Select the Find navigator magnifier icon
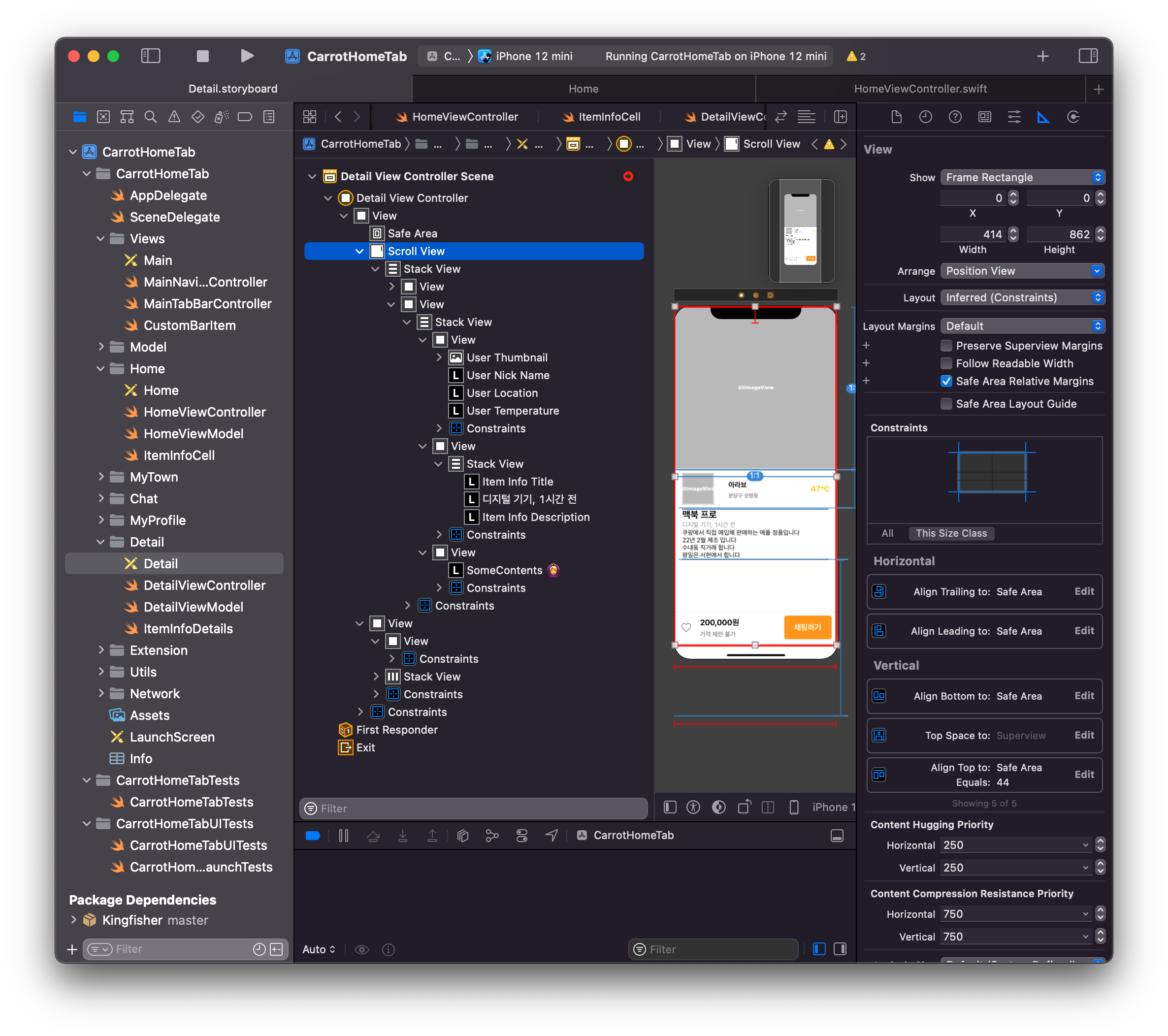Image resolution: width=1168 pixels, height=1036 pixels. (150, 117)
